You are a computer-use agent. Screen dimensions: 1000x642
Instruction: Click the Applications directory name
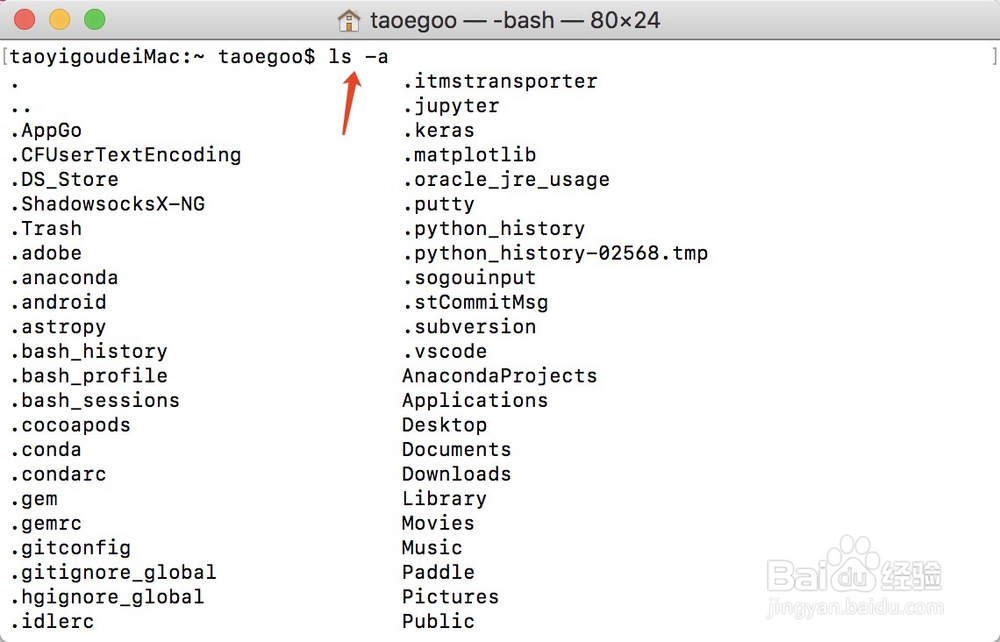(x=475, y=401)
